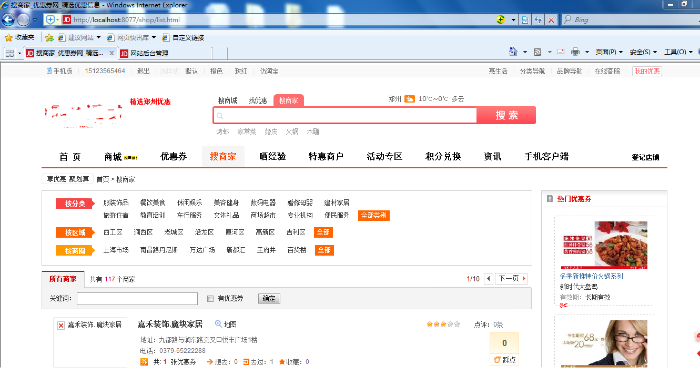Click the orange coupon icon under merchant phone
700x368 pixels.
click(x=144, y=362)
